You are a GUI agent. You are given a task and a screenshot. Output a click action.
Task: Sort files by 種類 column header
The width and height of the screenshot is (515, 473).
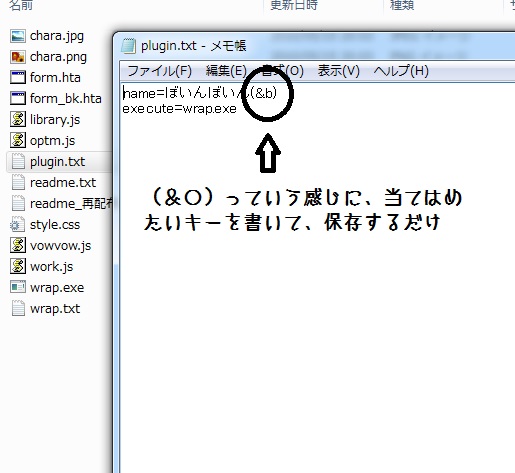click(x=402, y=5)
